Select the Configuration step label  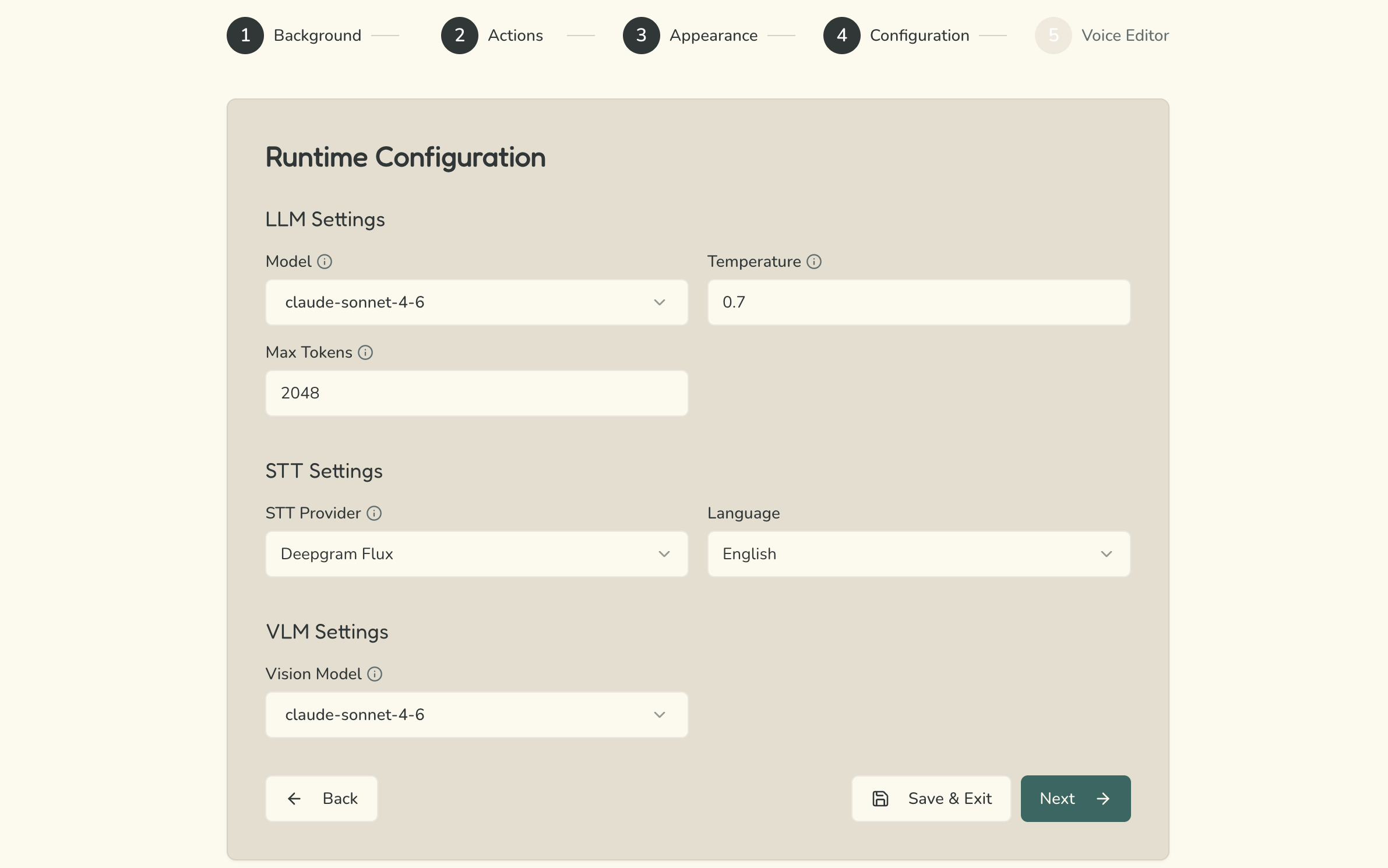pyautogui.click(x=919, y=36)
